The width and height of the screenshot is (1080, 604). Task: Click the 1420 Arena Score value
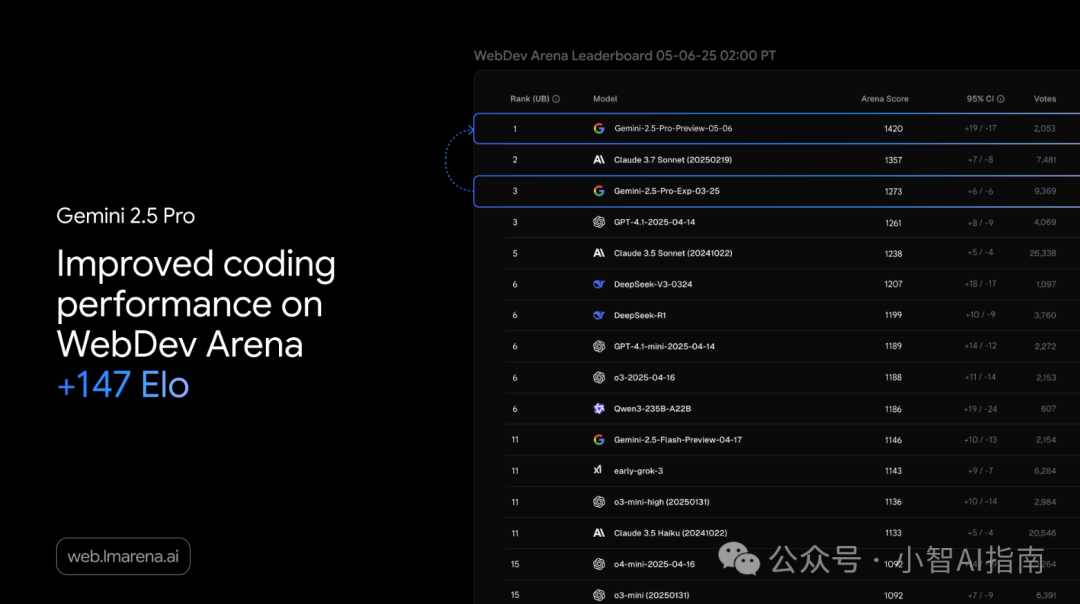(x=893, y=129)
